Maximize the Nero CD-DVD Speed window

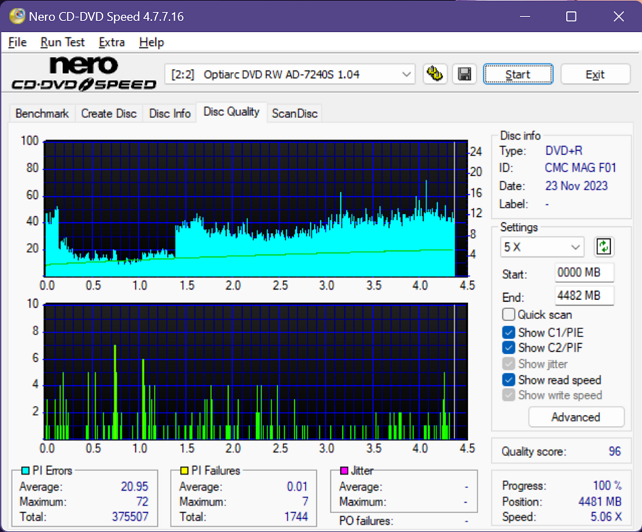[571, 16]
